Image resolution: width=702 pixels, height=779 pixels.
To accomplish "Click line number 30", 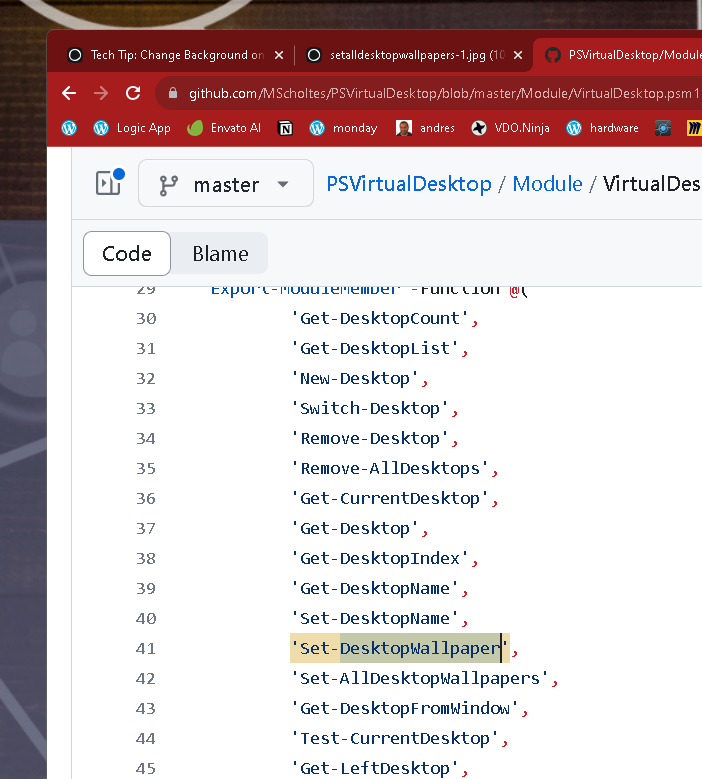I will [x=146, y=318].
